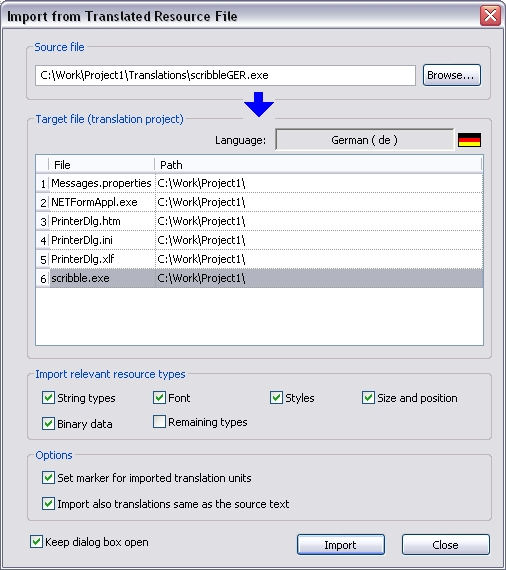506x570 pixels.
Task: Uncheck Import also translations same as source
Action: [48, 504]
